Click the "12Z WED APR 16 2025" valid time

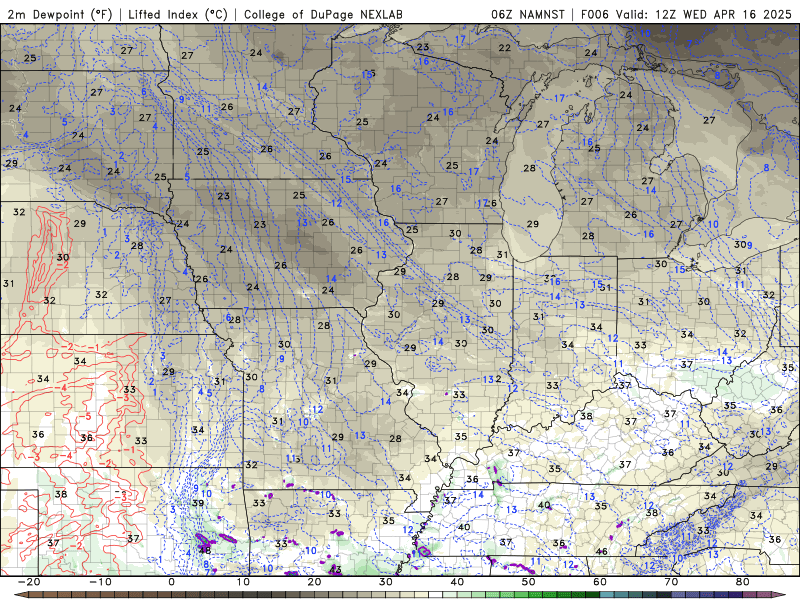point(723,14)
